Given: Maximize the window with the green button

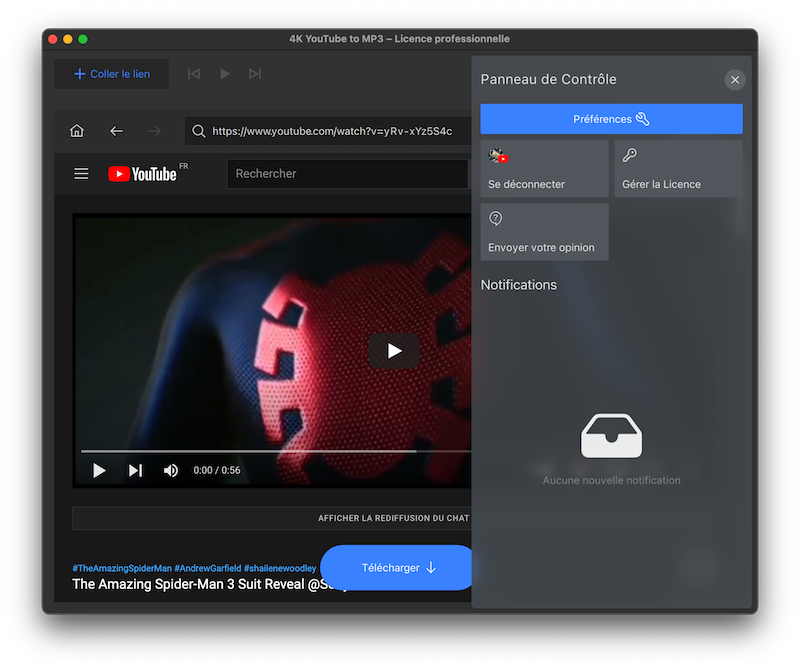Looking at the screenshot, I should point(83,39).
